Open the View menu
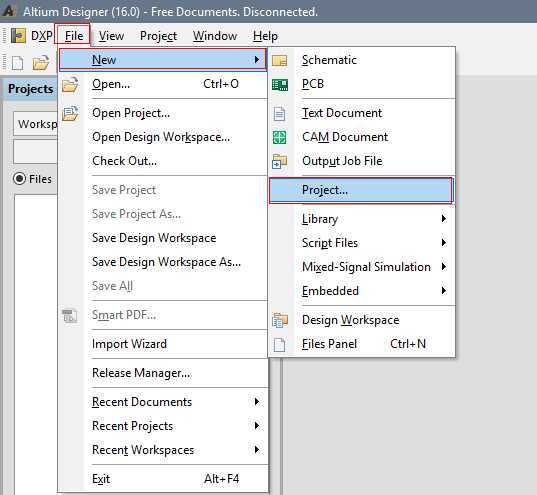537x495 pixels. [111, 36]
